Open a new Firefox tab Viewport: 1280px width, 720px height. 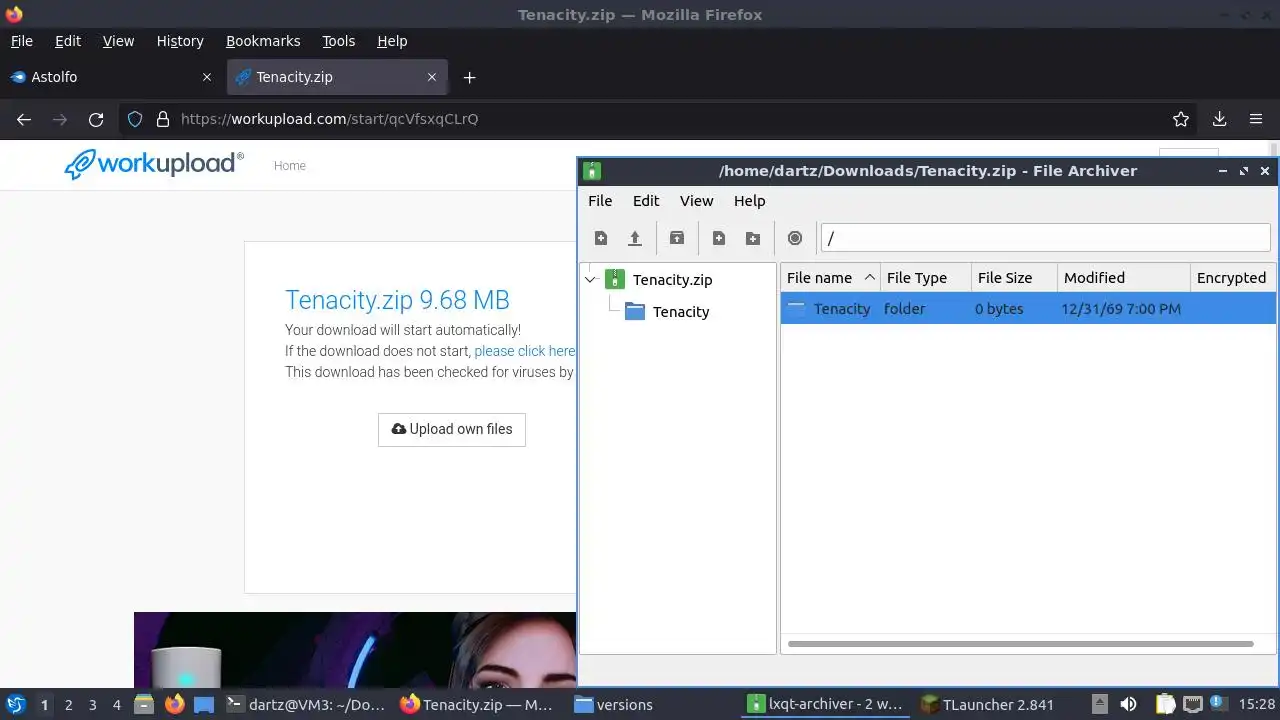469,77
